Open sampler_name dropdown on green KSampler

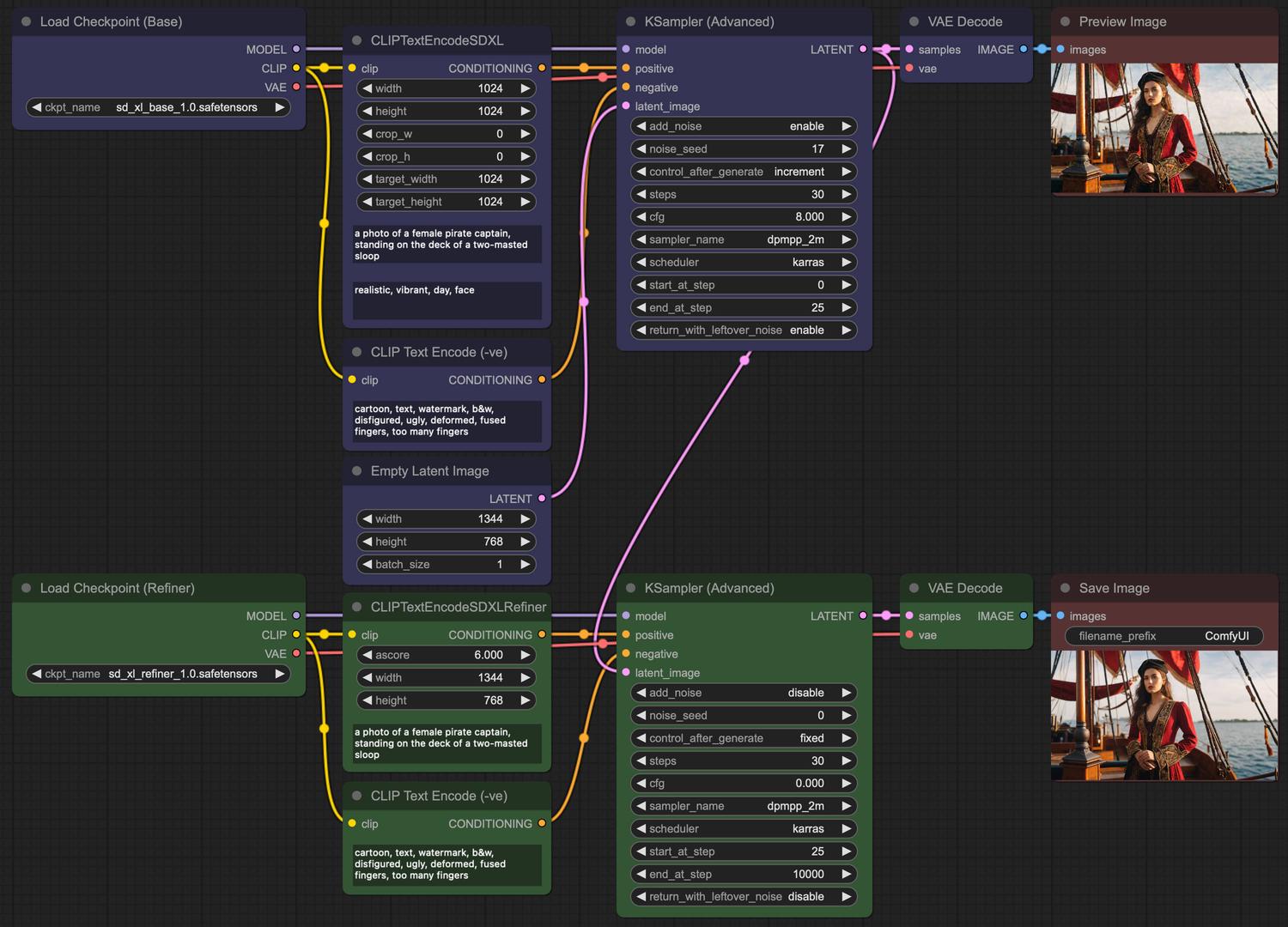tap(744, 806)
